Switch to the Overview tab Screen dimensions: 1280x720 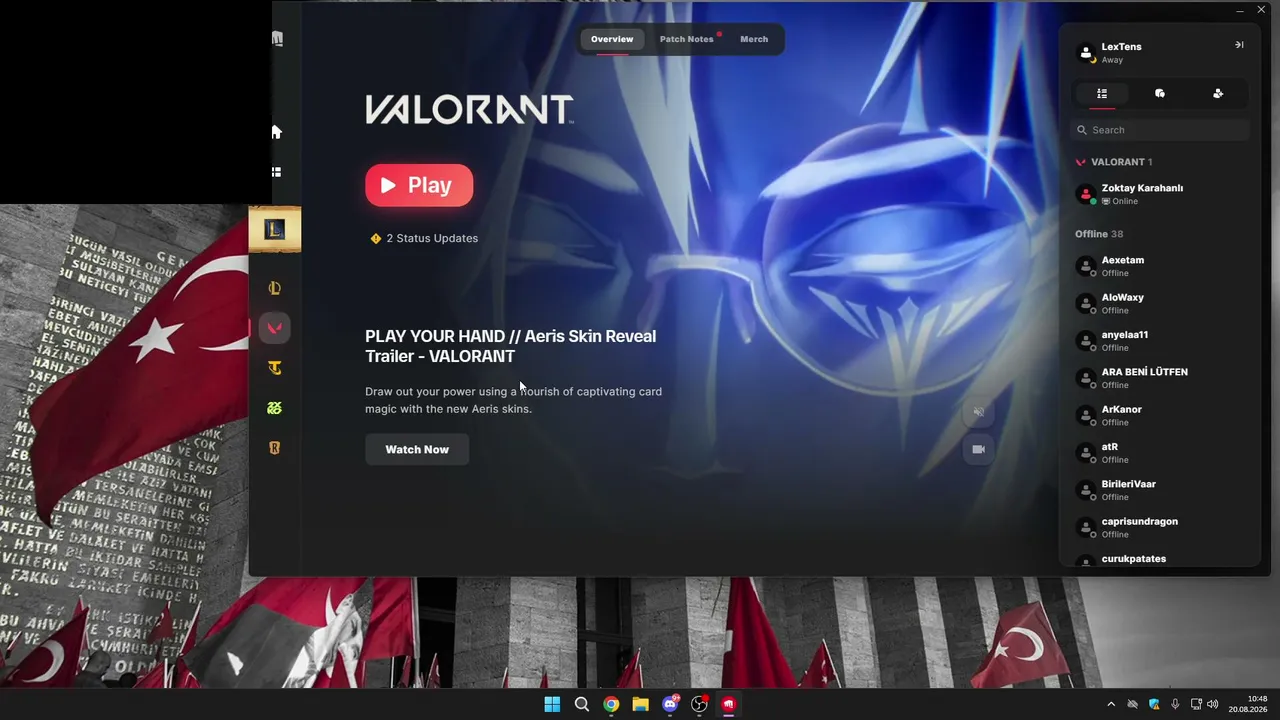click(x=612, y=39)
